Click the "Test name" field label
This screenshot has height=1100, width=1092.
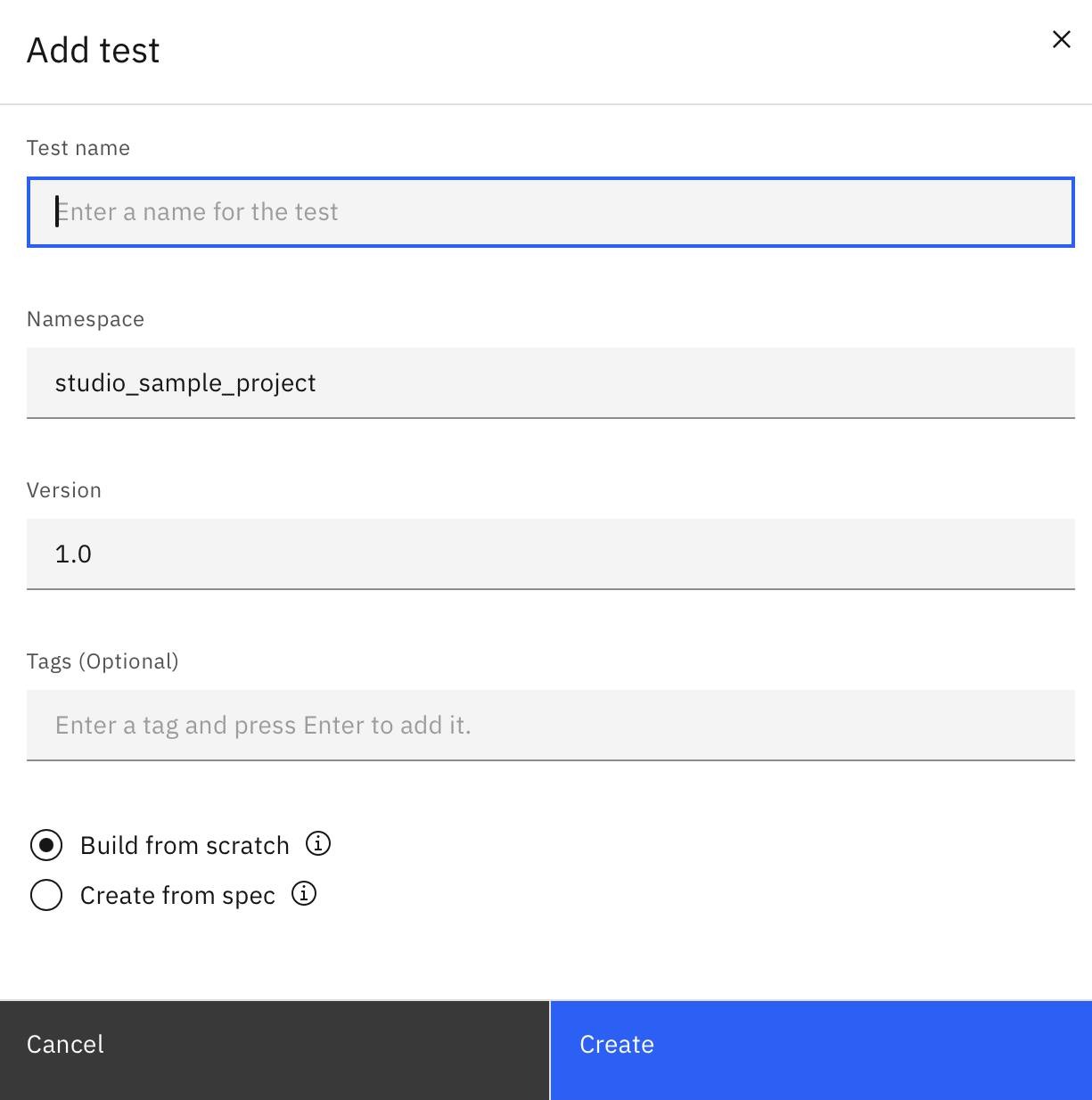point(78,148)
